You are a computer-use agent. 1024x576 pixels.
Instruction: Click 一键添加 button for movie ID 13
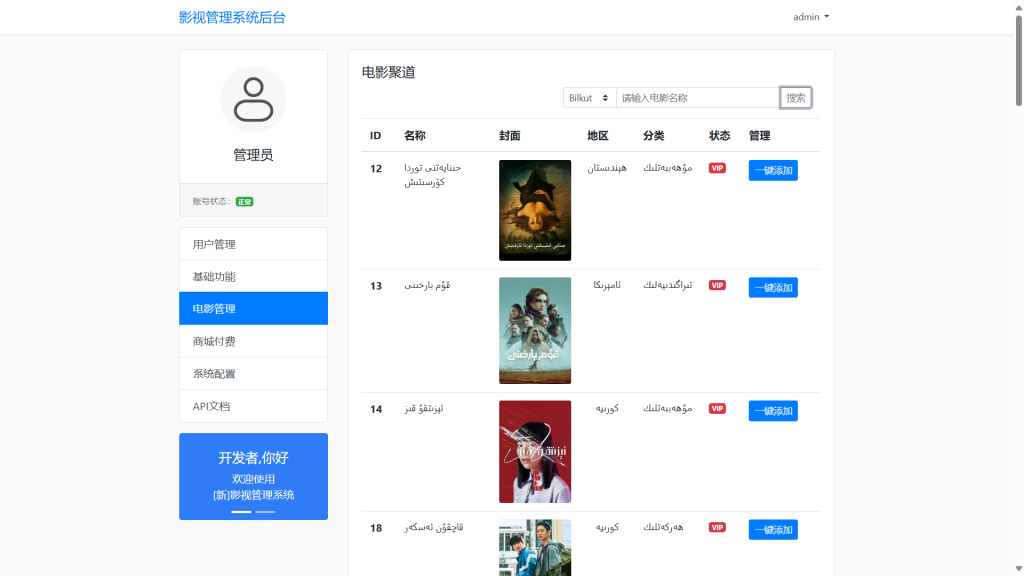click(x=773, y=287)
